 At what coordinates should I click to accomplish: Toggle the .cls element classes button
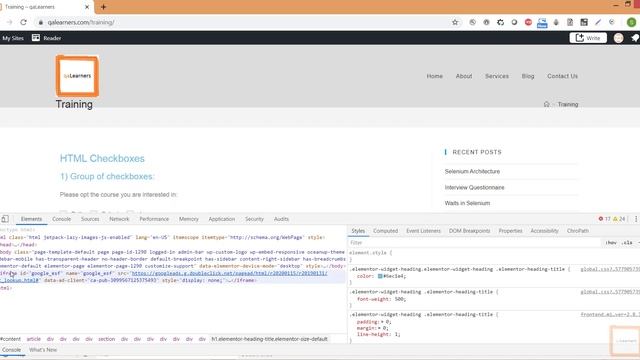coord(627,242)
